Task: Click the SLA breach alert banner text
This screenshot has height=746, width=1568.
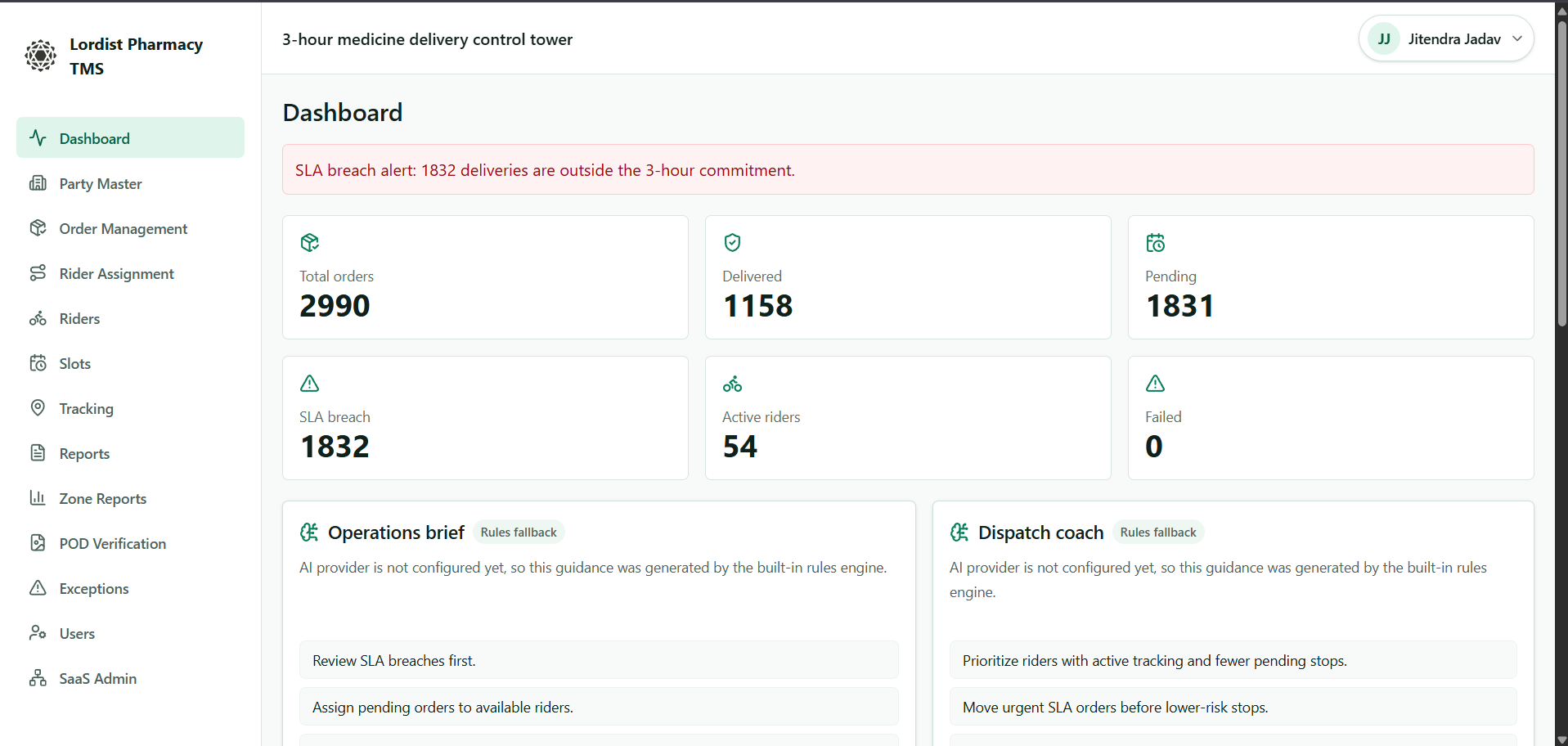Action: [x=545, y=170]
